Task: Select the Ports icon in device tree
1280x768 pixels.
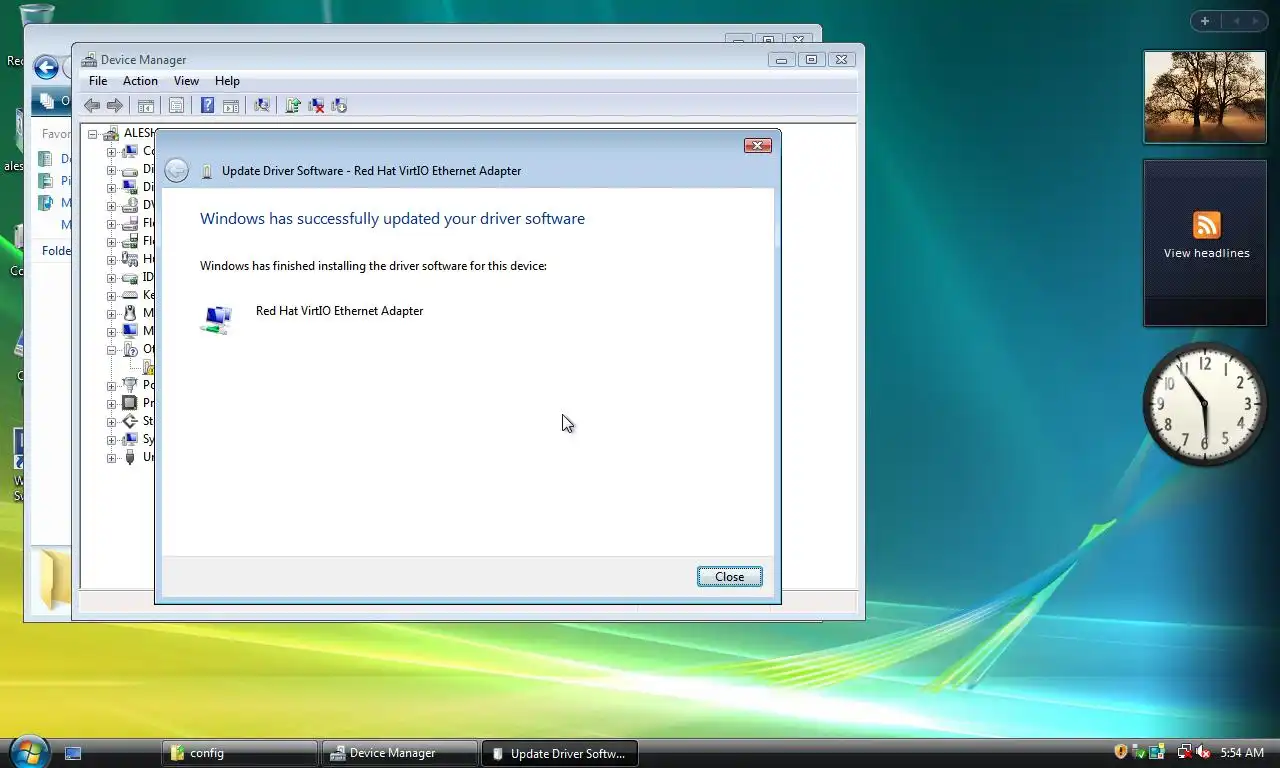Action: click(130, 385)
